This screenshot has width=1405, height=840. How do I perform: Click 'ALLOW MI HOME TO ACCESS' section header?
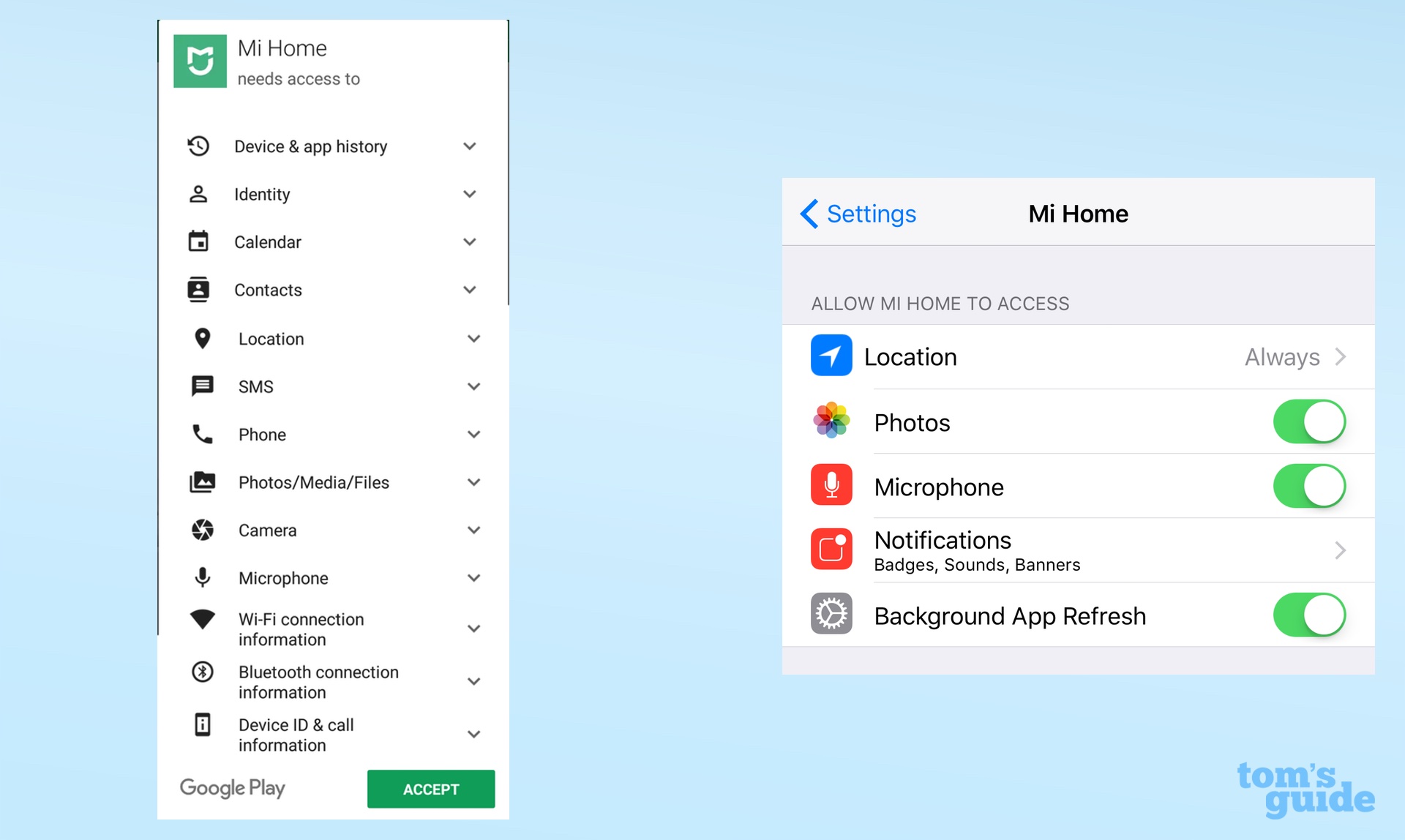pos(940,304)
